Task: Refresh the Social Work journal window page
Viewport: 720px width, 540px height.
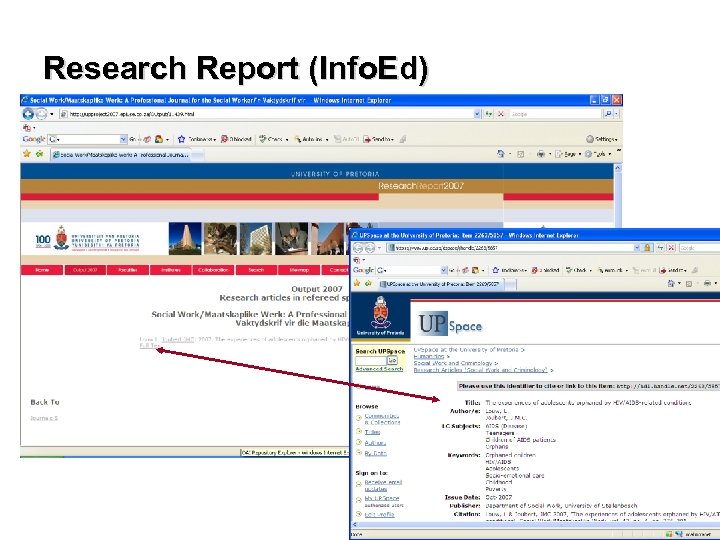Action: coord(489,114)
